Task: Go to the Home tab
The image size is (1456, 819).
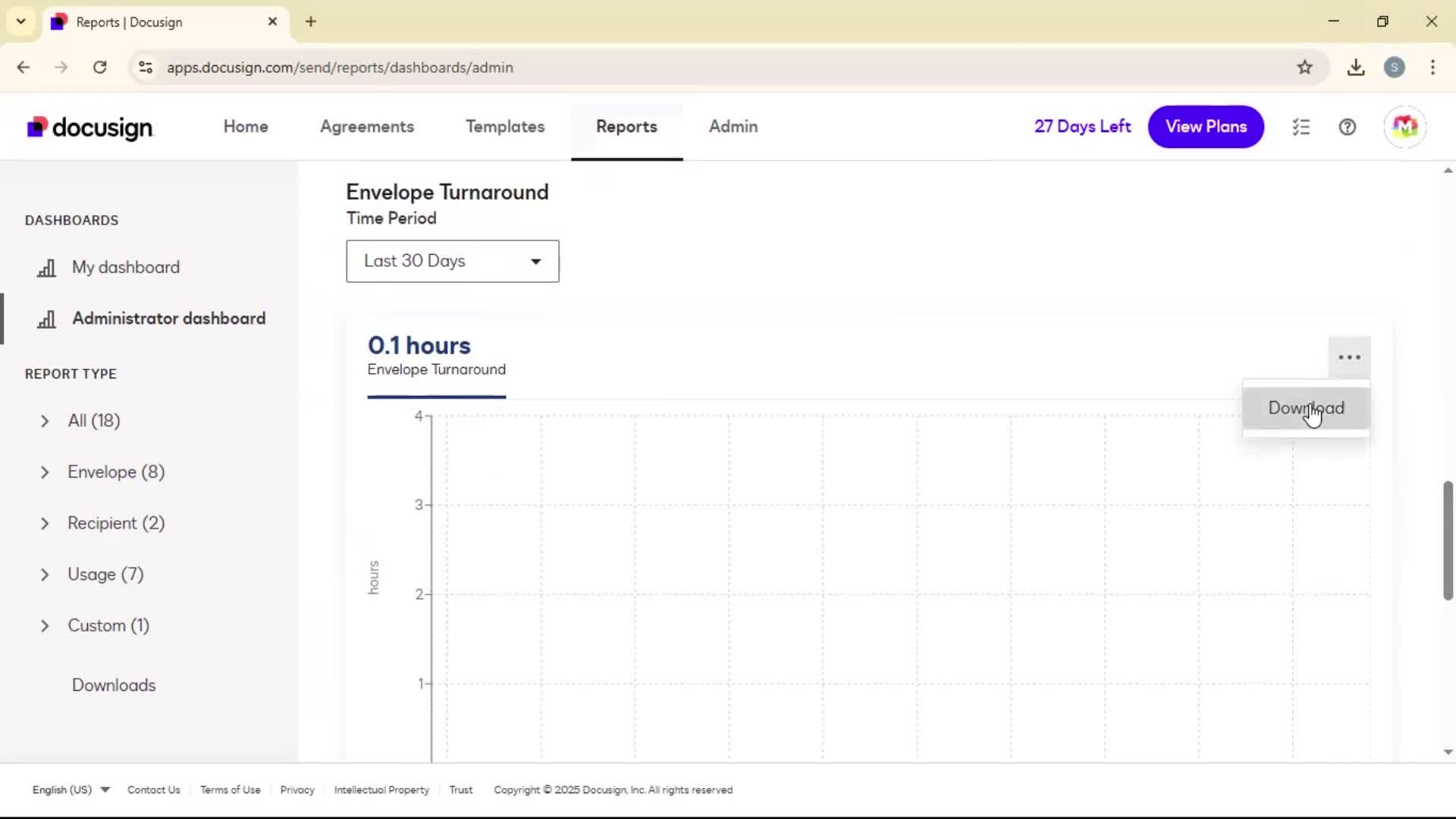Action: pos(246,127)
